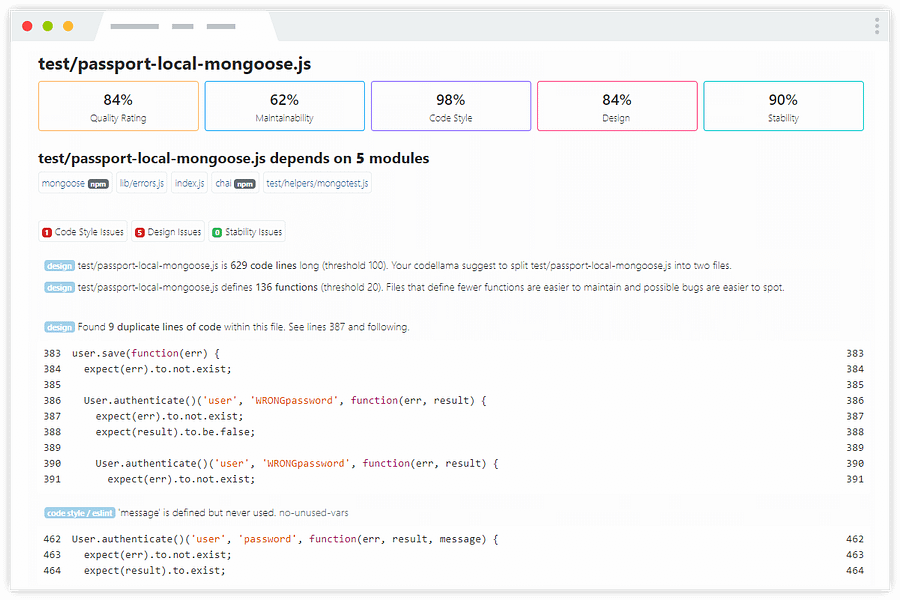Click the npm badge next to chai
The height and width of the screenshot is (600, 900).
[245, 184]
